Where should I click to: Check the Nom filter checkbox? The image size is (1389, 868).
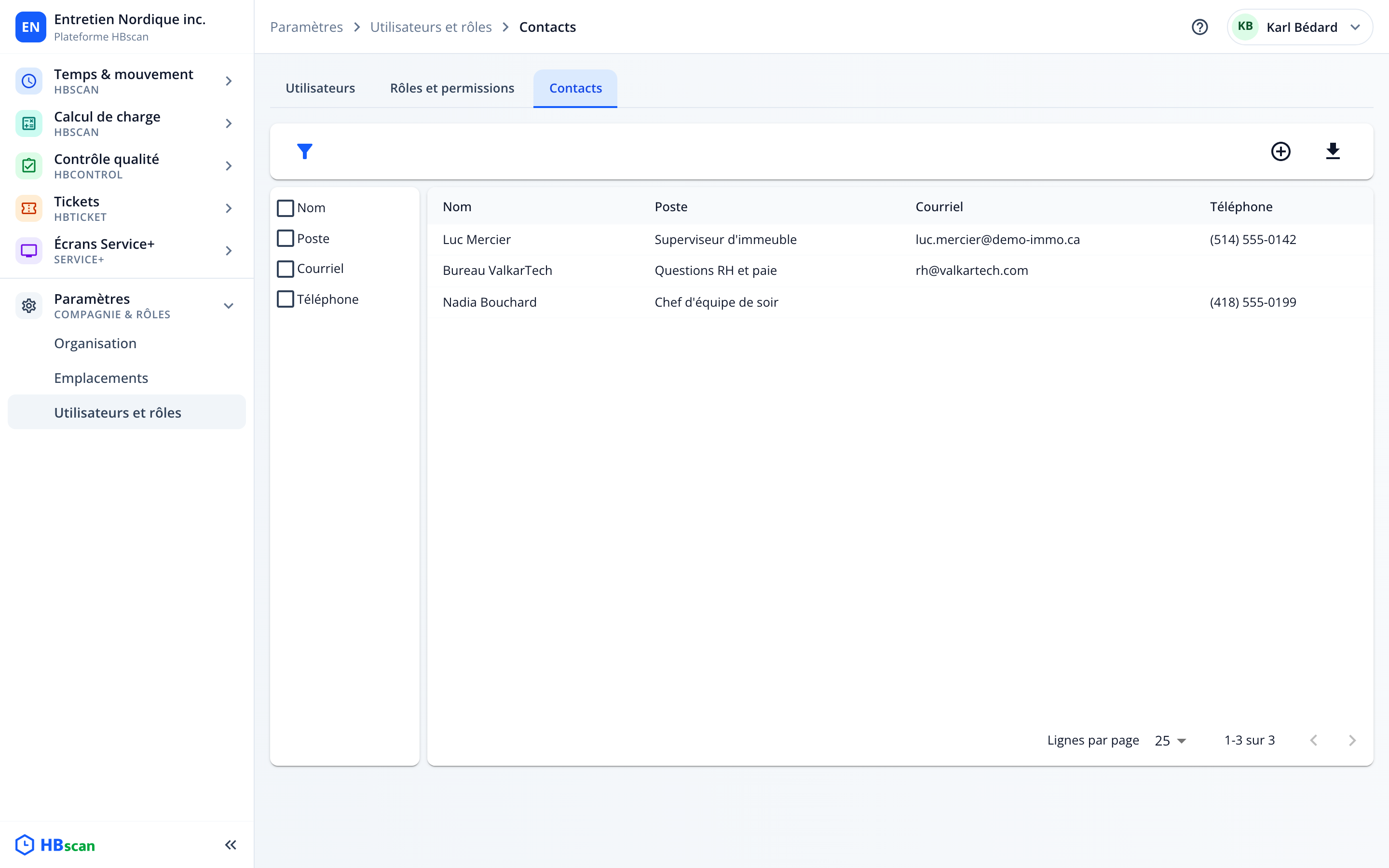click(285, 208)
